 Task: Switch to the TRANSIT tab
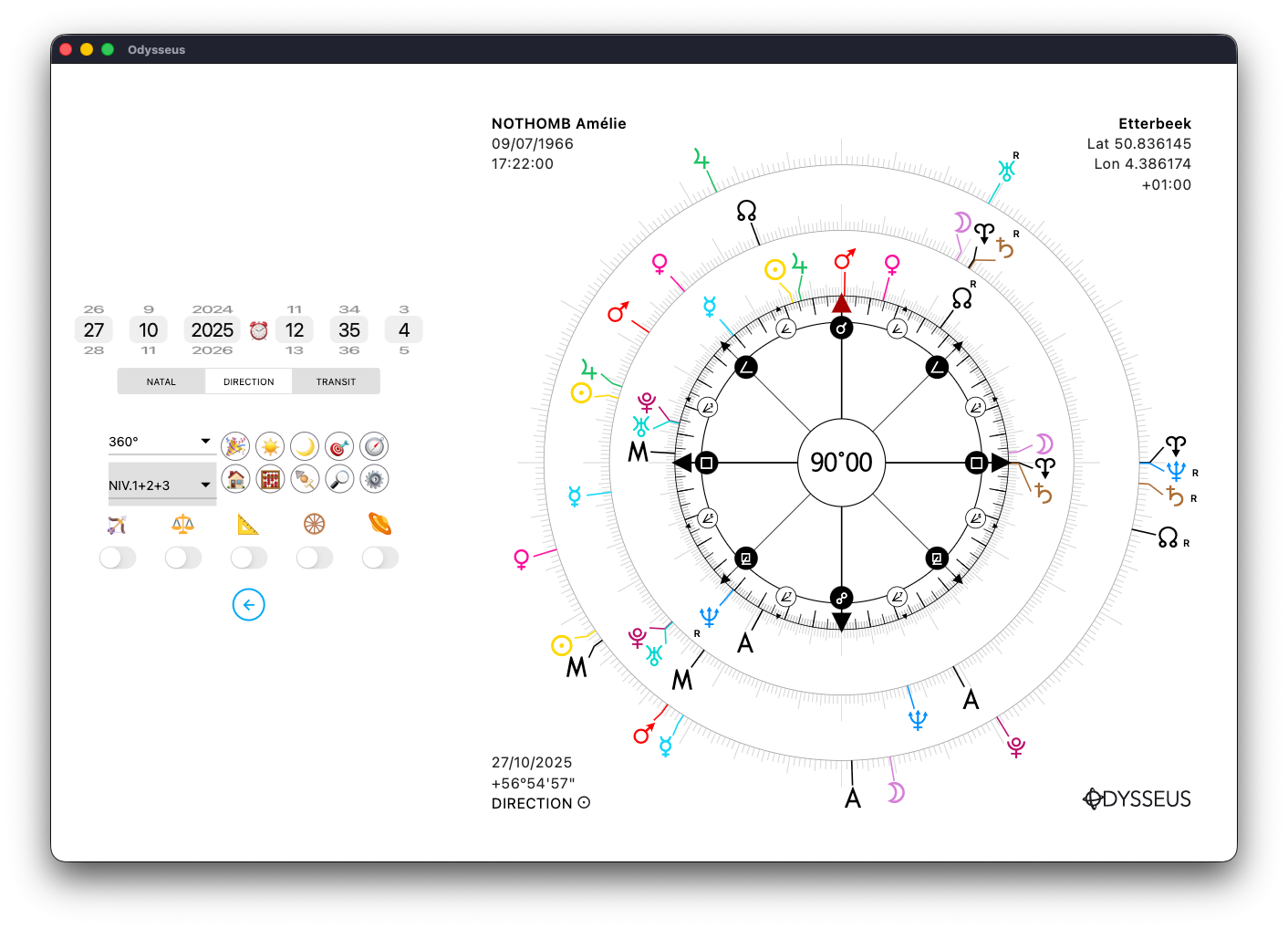coord(336,381)
